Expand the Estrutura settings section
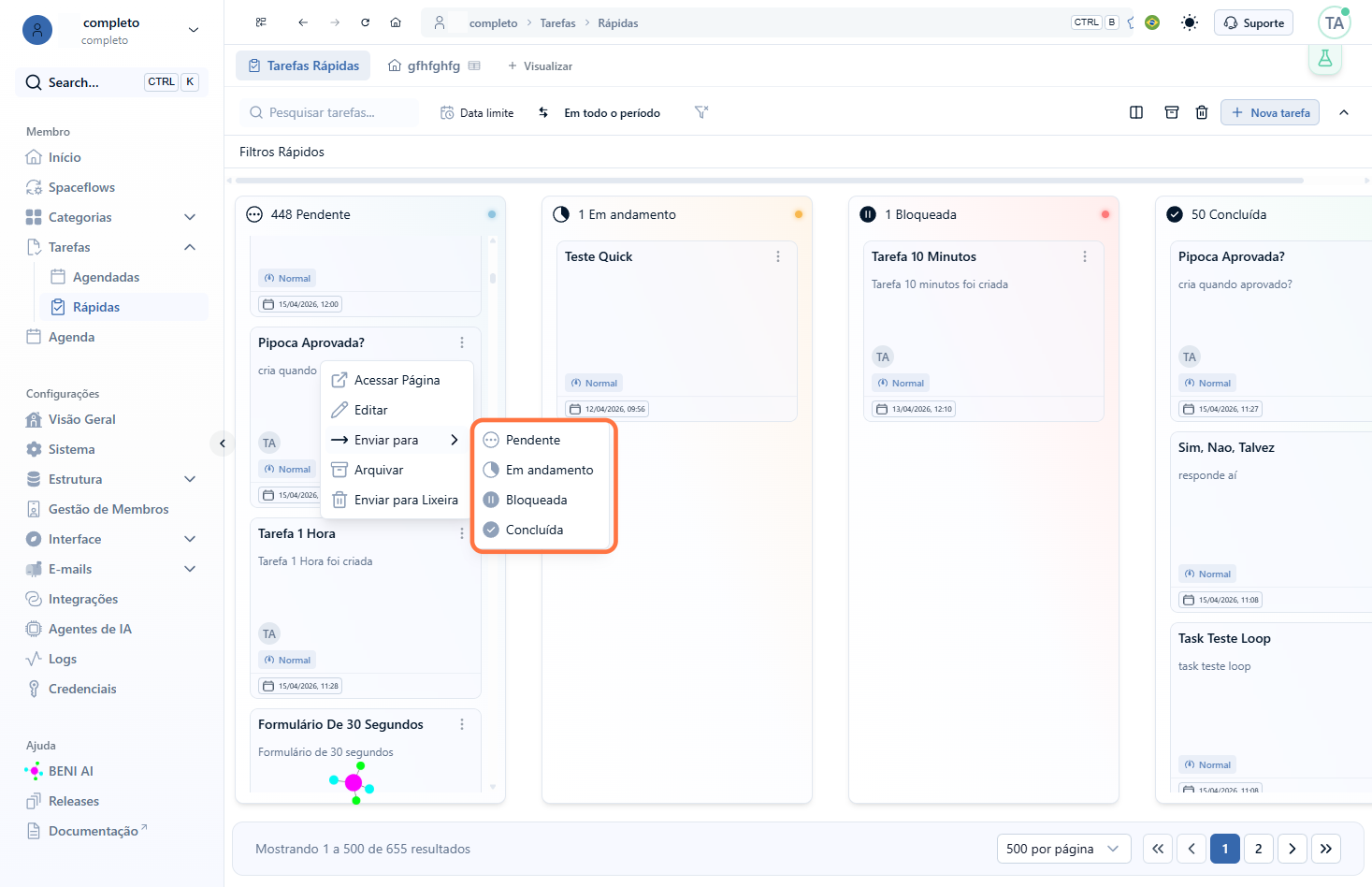The width and height of the screenshot is (1372, 887). tap(190, 479)
